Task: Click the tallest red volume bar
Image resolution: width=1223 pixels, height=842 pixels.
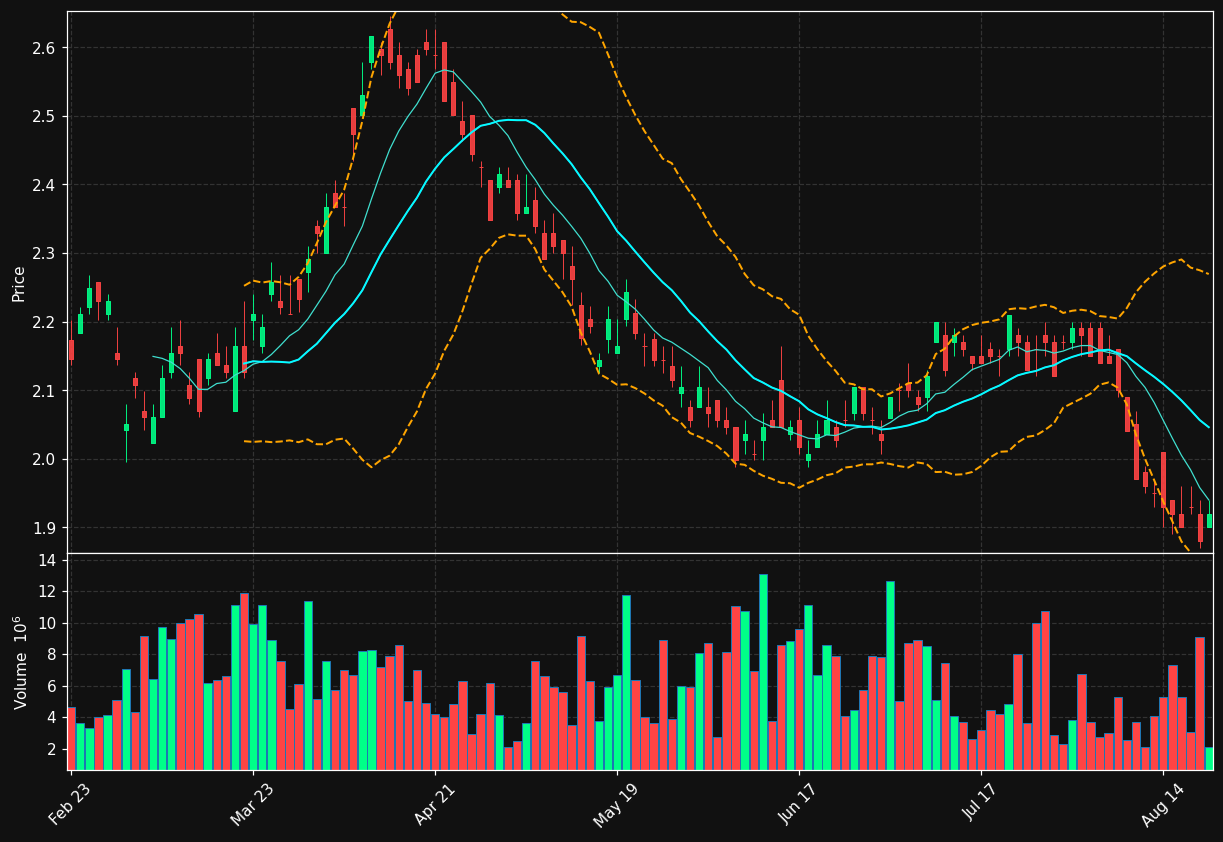Action: pyautogui.click(x=244, y=681)
